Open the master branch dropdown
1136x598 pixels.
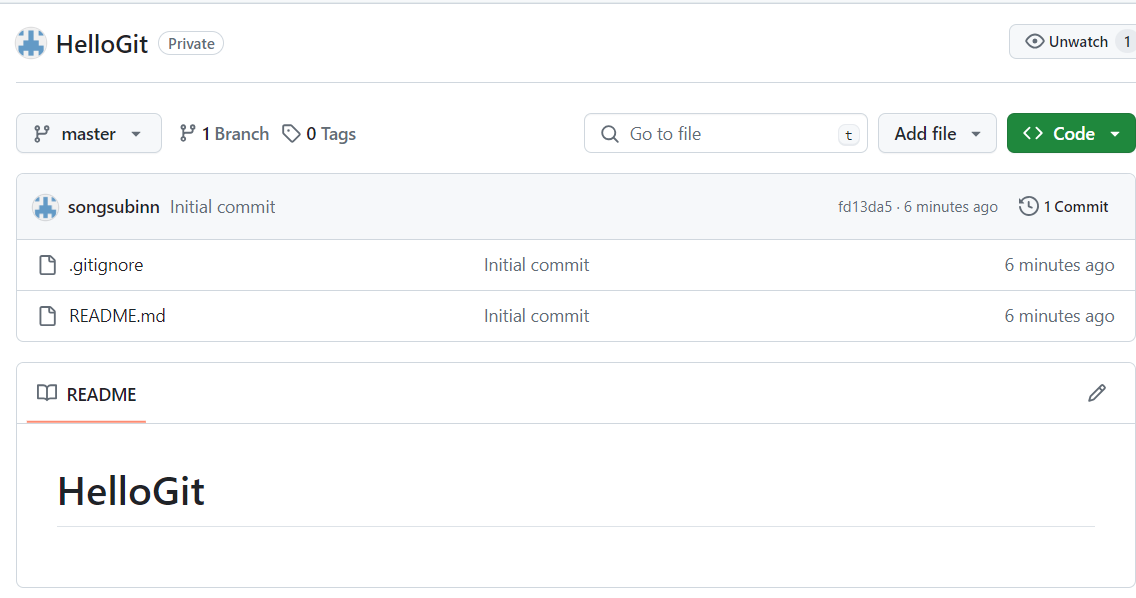89,134
